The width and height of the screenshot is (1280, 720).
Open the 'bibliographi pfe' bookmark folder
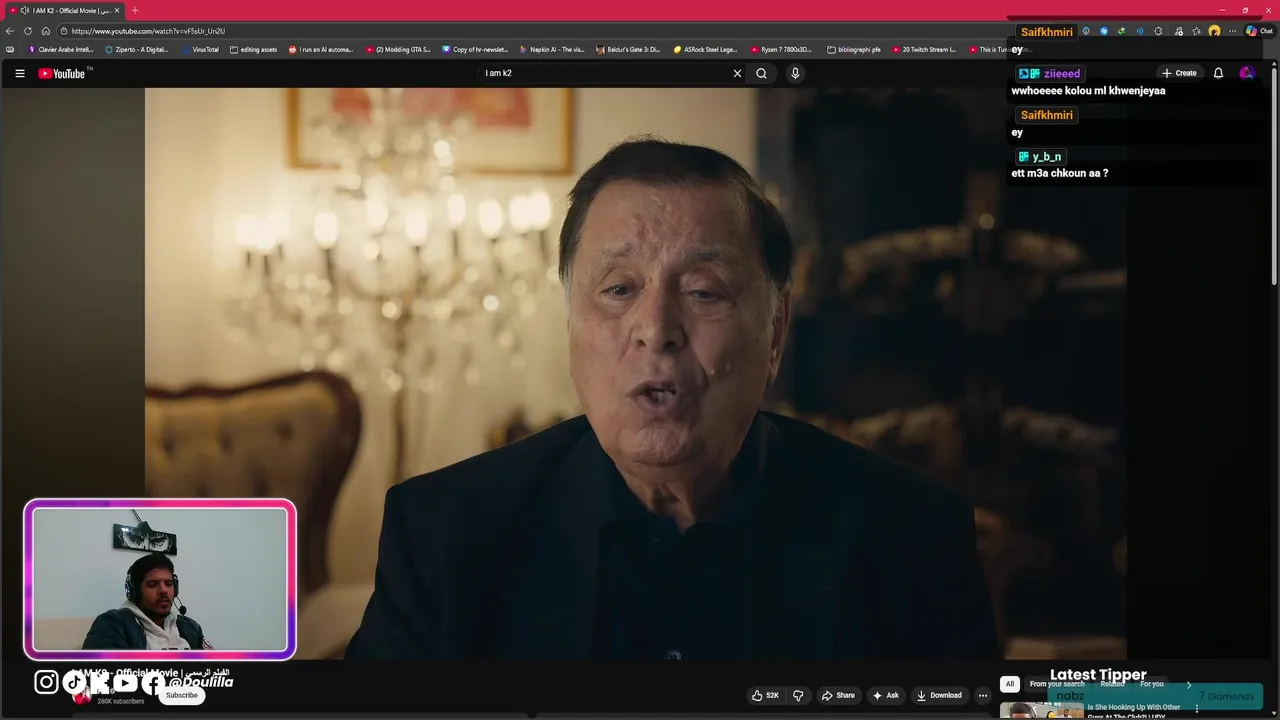(x=854, y=49)
